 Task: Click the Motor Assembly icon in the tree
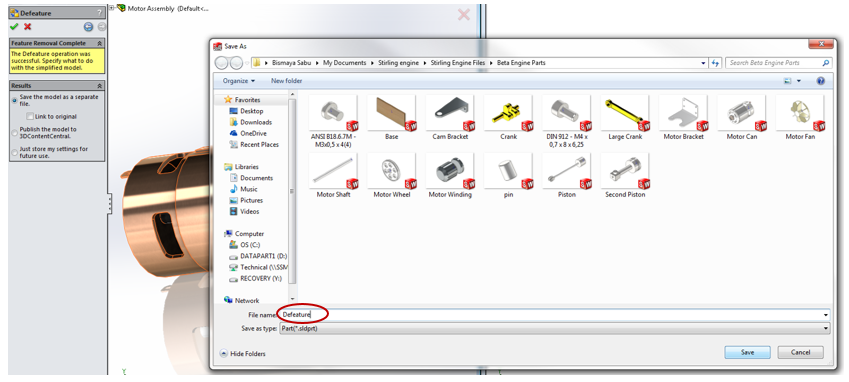click(x=121, y=8)
